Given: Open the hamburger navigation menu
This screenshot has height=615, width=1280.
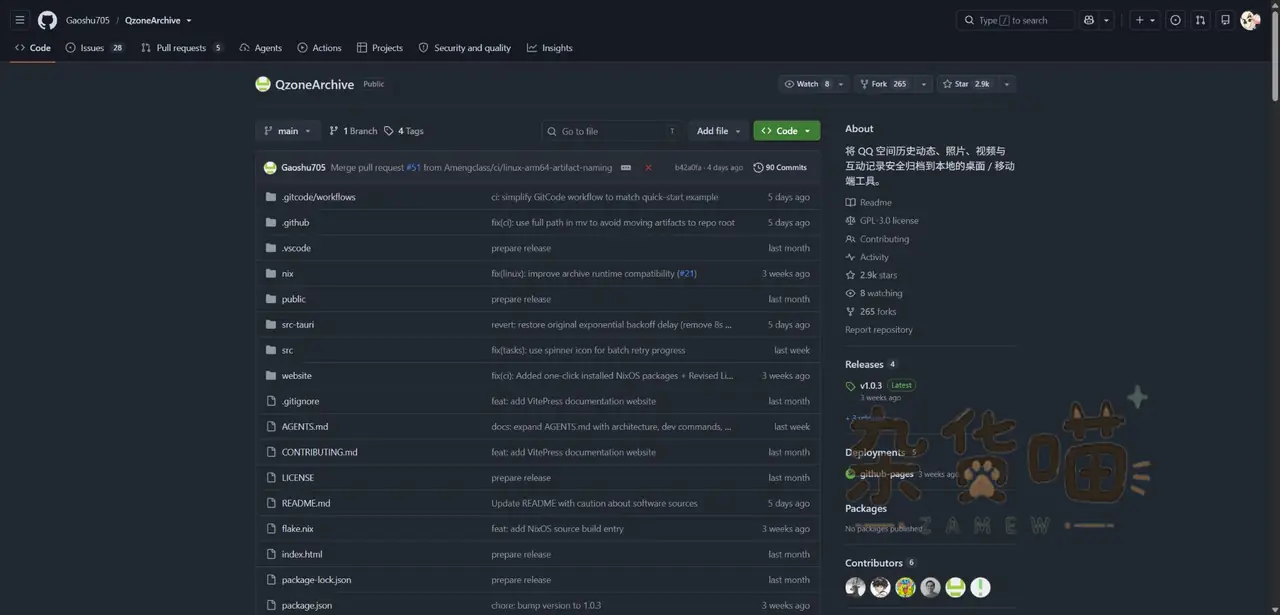Looking at the screenshot, I should coord(20,20).
